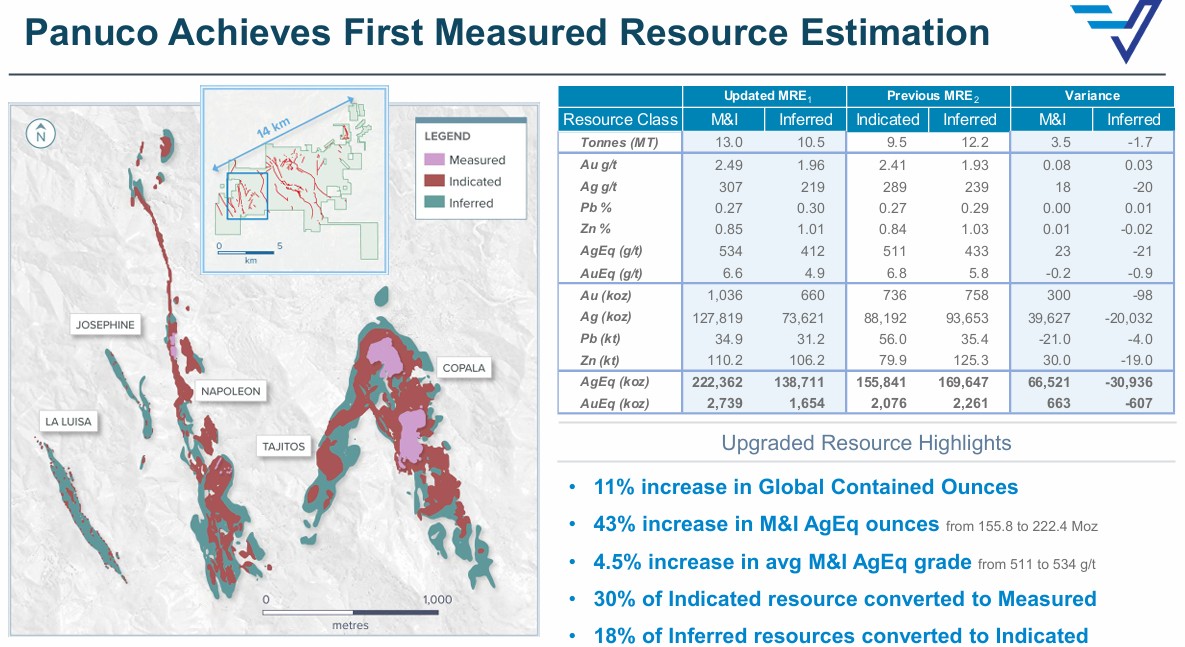The width and height of the screenshot is (1185, 647).
Task: Click the 2,739 AuEq koz value
Action: tap(725, 404)
